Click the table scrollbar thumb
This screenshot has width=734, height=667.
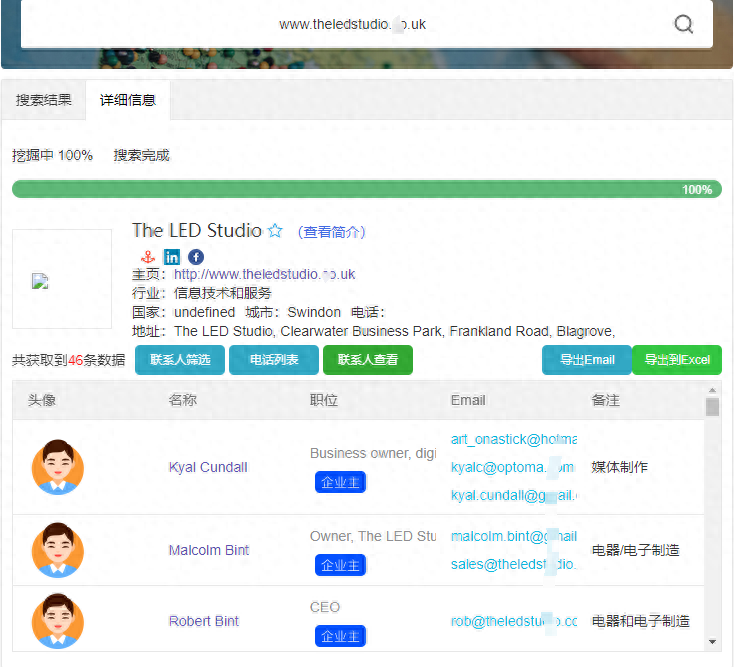coord(712,407)
